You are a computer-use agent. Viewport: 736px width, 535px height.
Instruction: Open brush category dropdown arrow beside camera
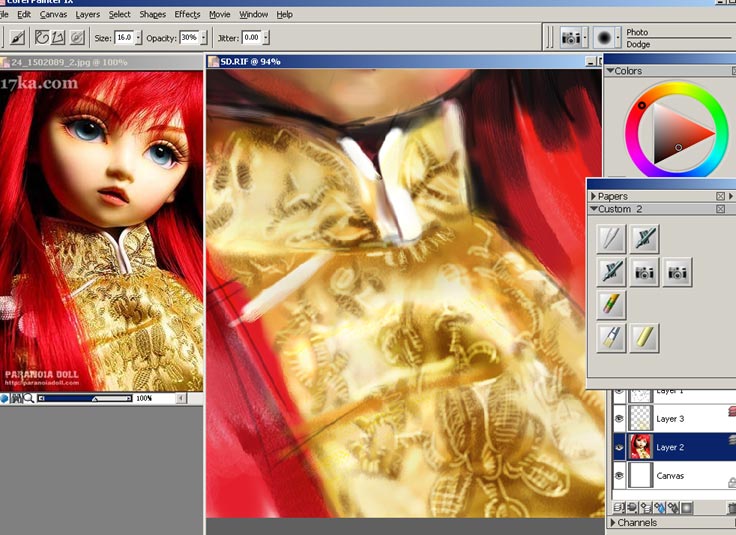click(x=585, y=38)
